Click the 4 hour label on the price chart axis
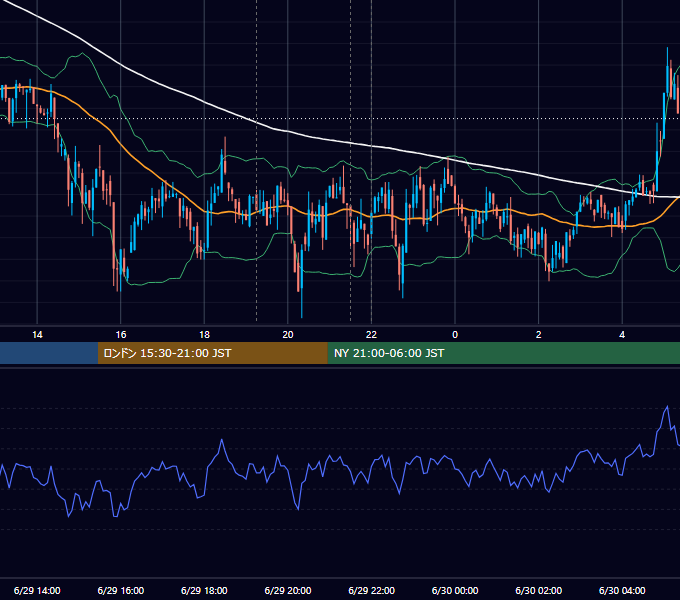680x600 pixels. (622, 335)
